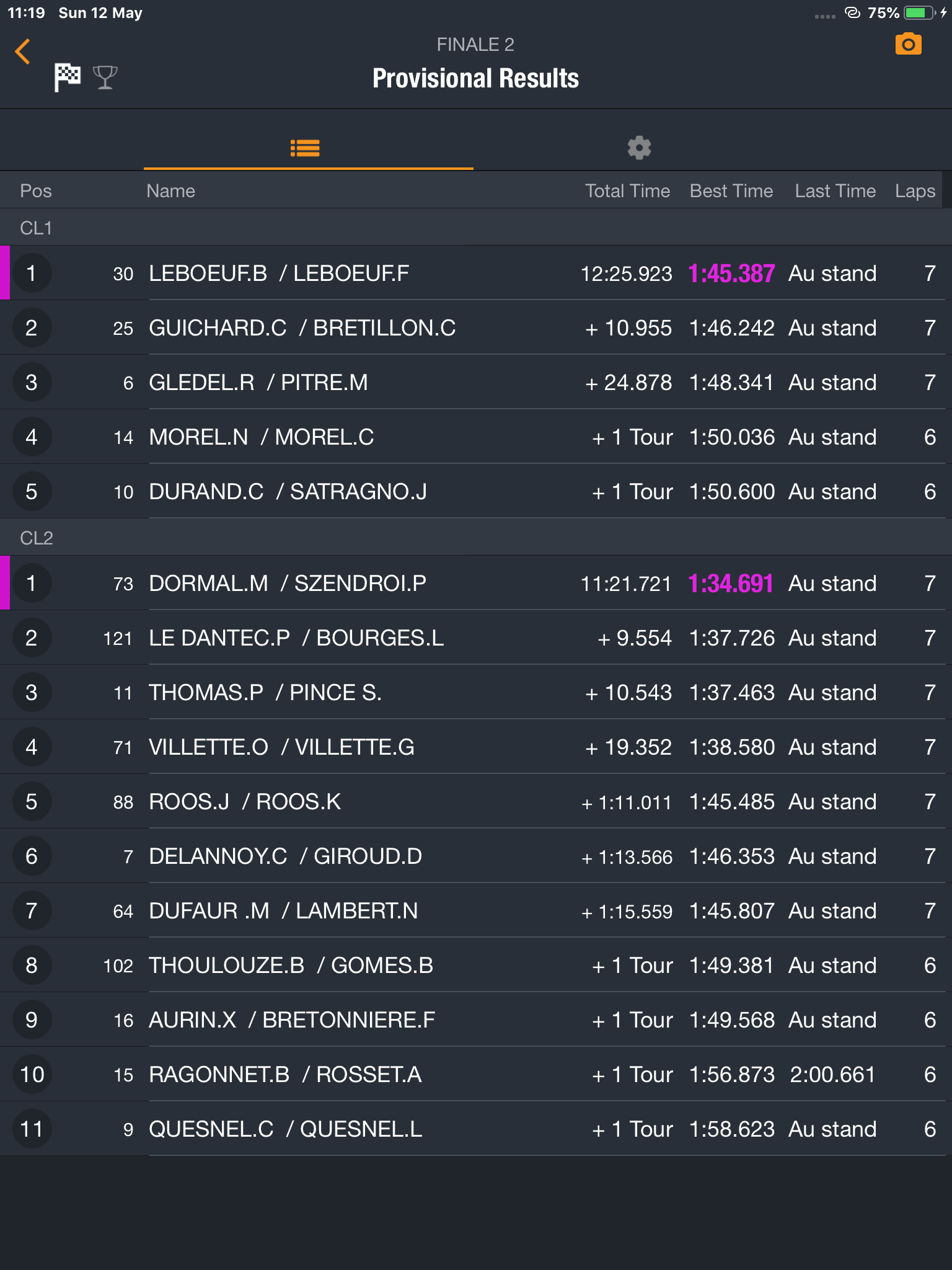
Task: Tap the purple best time 1:34.691
Action: tap(731, 584)
